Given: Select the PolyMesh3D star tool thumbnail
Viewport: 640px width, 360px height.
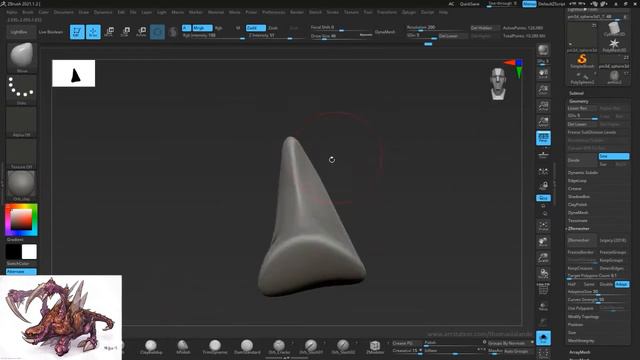Looking at the screenshot, I should 614,45.
